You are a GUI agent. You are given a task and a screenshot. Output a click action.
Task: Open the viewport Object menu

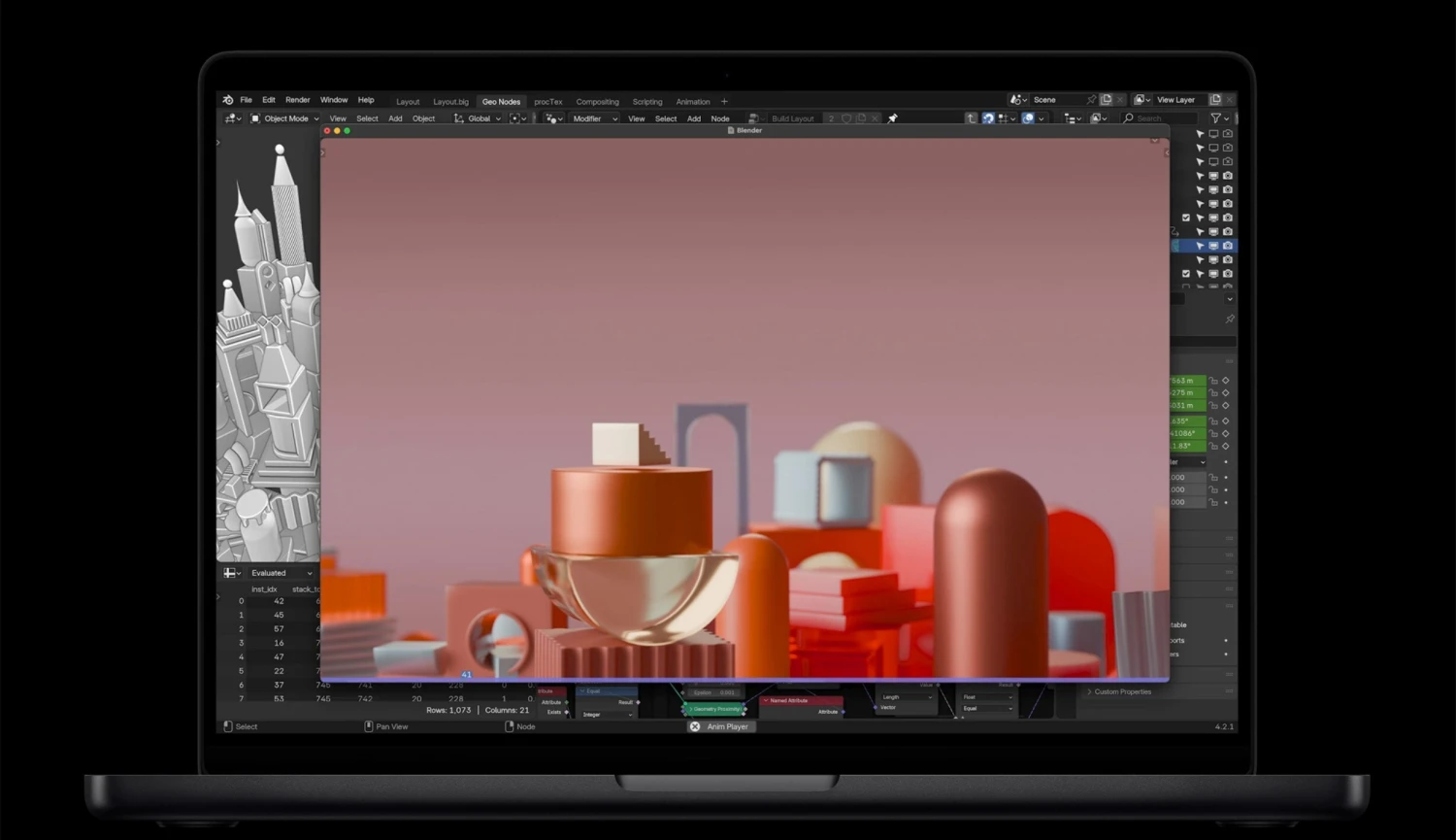pyautogui.click(x=424, y=118)
